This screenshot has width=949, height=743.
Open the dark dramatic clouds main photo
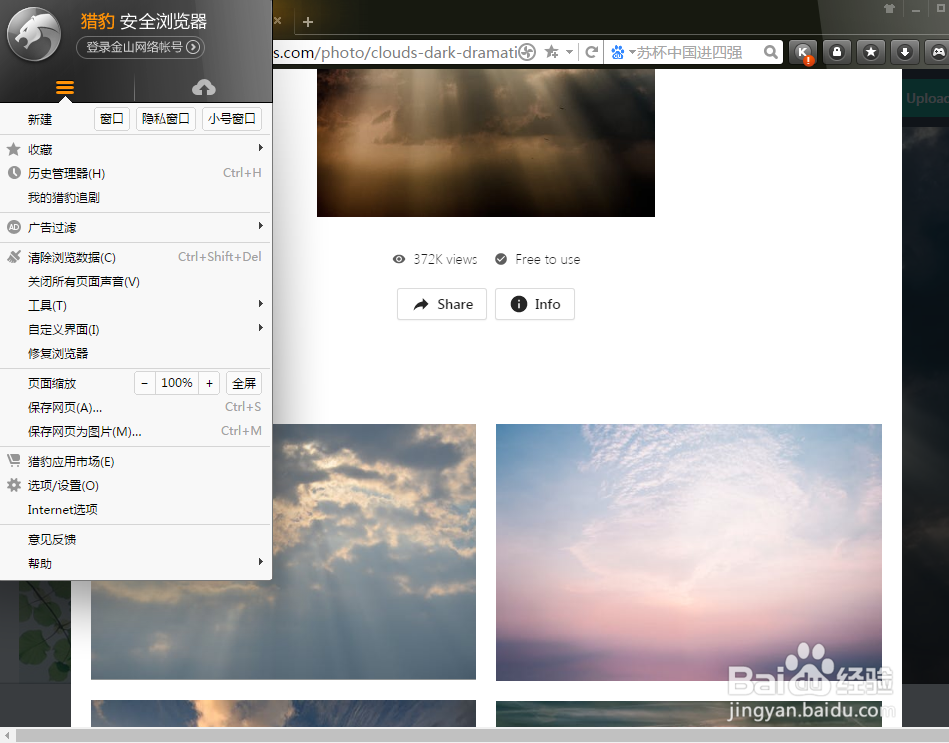coord(486,142)
